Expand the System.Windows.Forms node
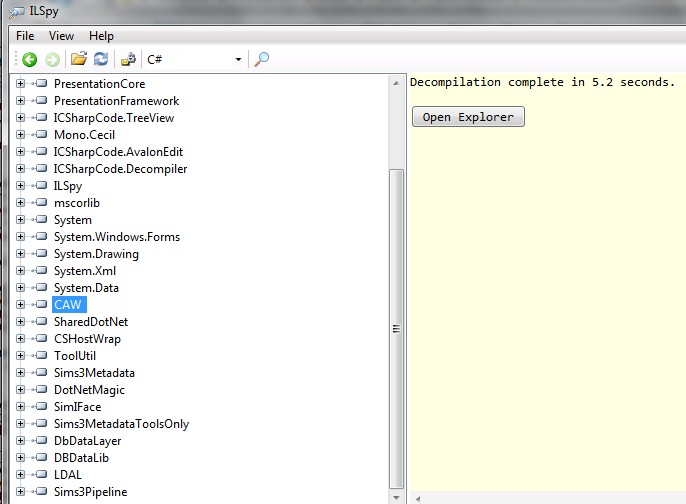Viewport: 686px width, 504px height. click(20, 236)
